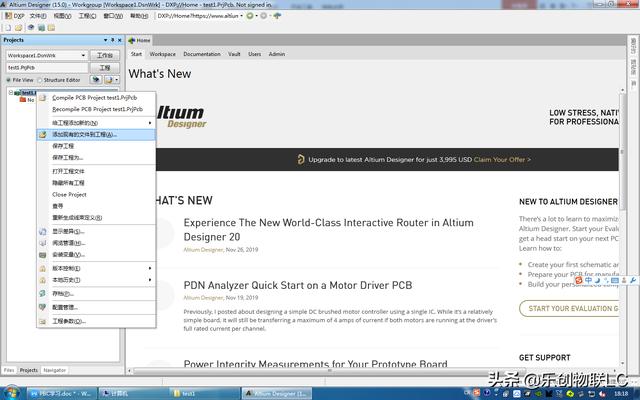The image size is (640, 400).
Task: Pin the Projects panel
Action: 113,40
